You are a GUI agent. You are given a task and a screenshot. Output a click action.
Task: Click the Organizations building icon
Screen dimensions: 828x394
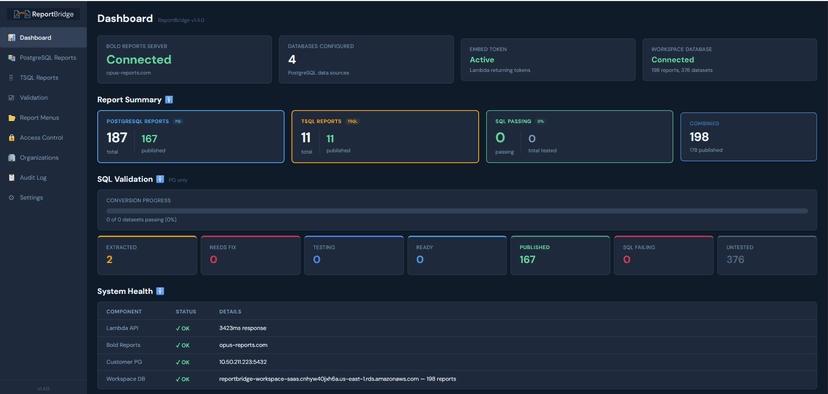(x=11, y=158)
